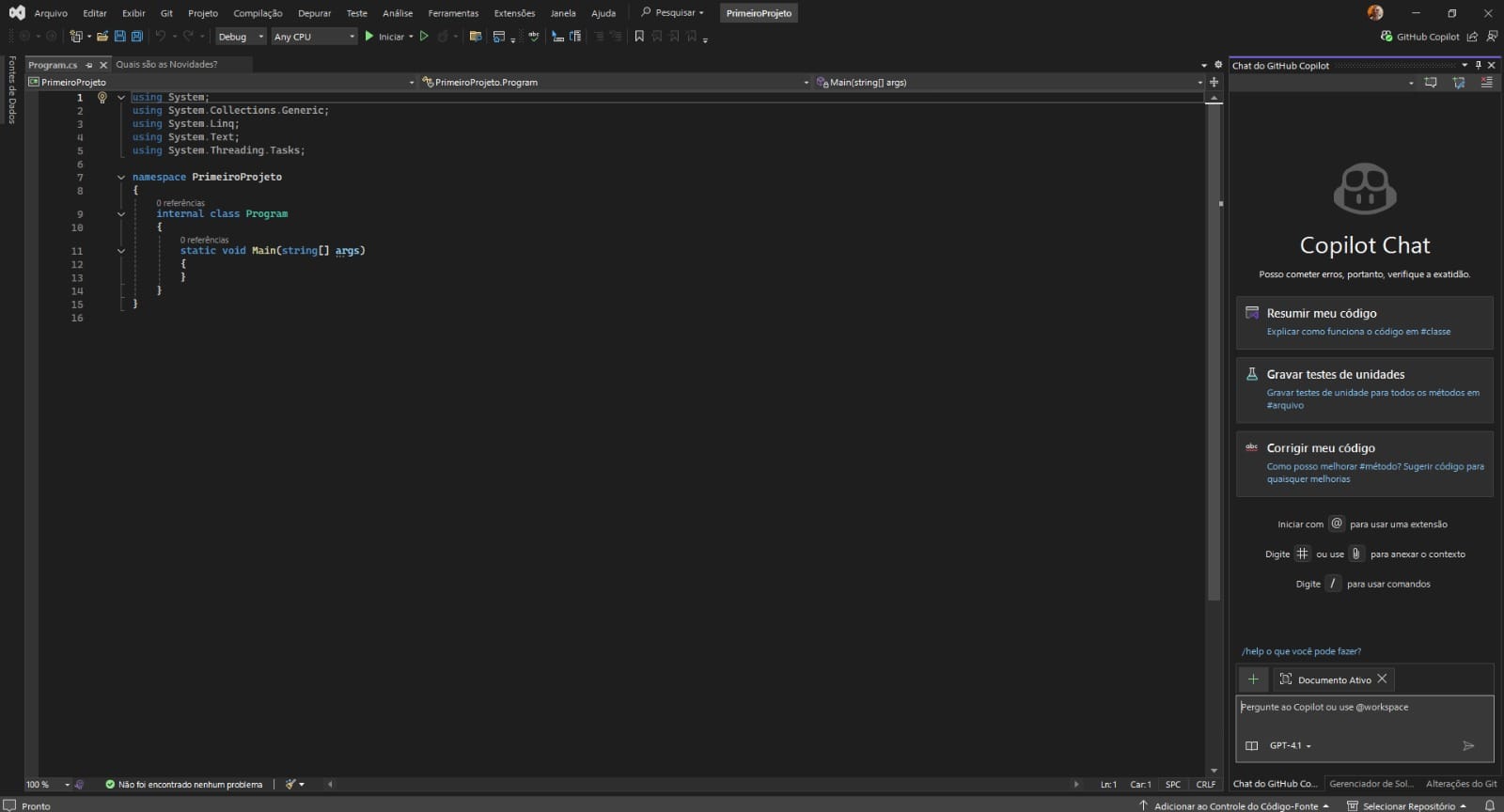Open the Fontes de Dados side panel tab
The image size is (1504, 812).
[11, 89]
